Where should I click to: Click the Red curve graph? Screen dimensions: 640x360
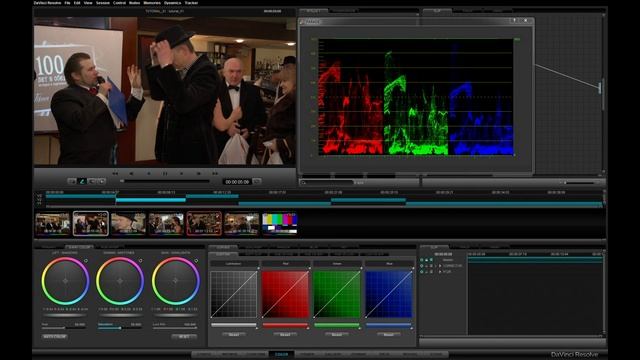tap(285, 294)
